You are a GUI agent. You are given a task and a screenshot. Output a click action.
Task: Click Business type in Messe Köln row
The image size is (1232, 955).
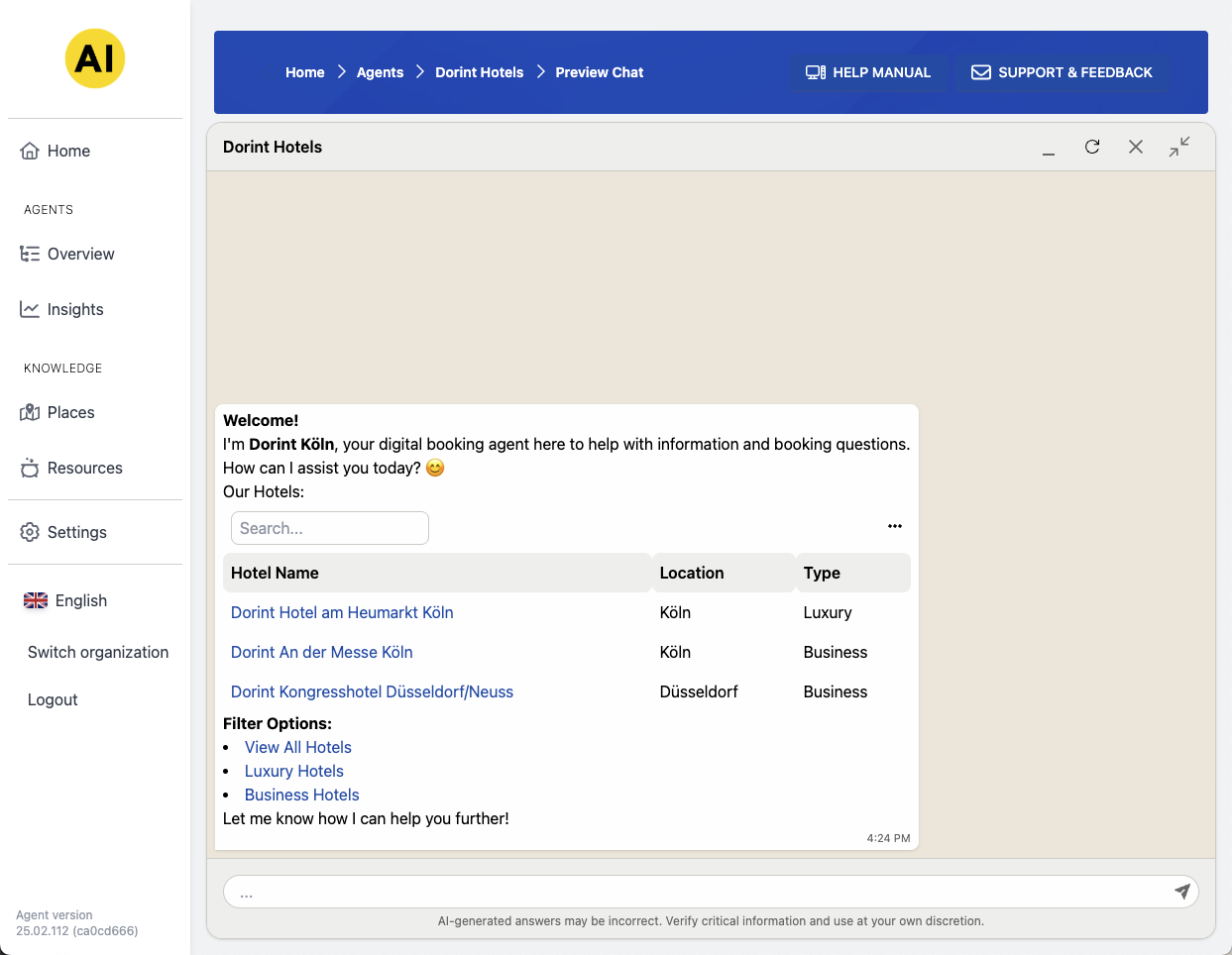tap(836, 652)
